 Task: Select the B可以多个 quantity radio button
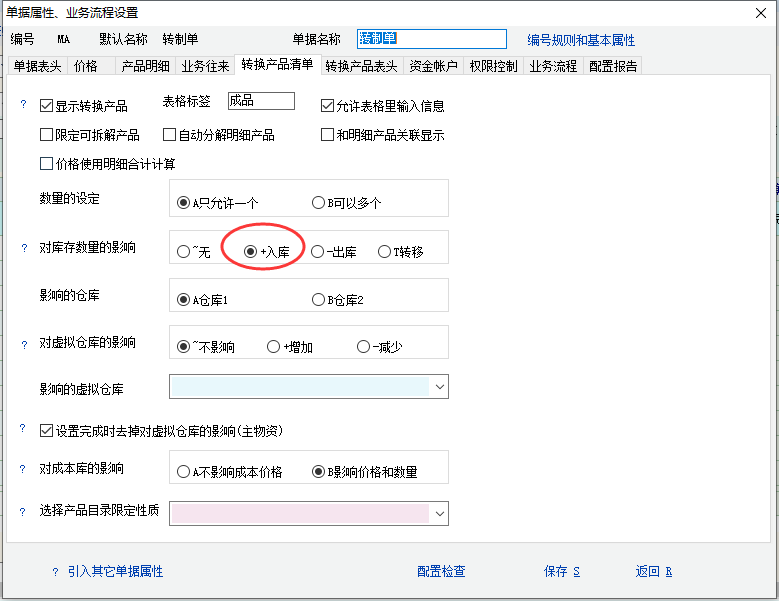click(319, 202)
